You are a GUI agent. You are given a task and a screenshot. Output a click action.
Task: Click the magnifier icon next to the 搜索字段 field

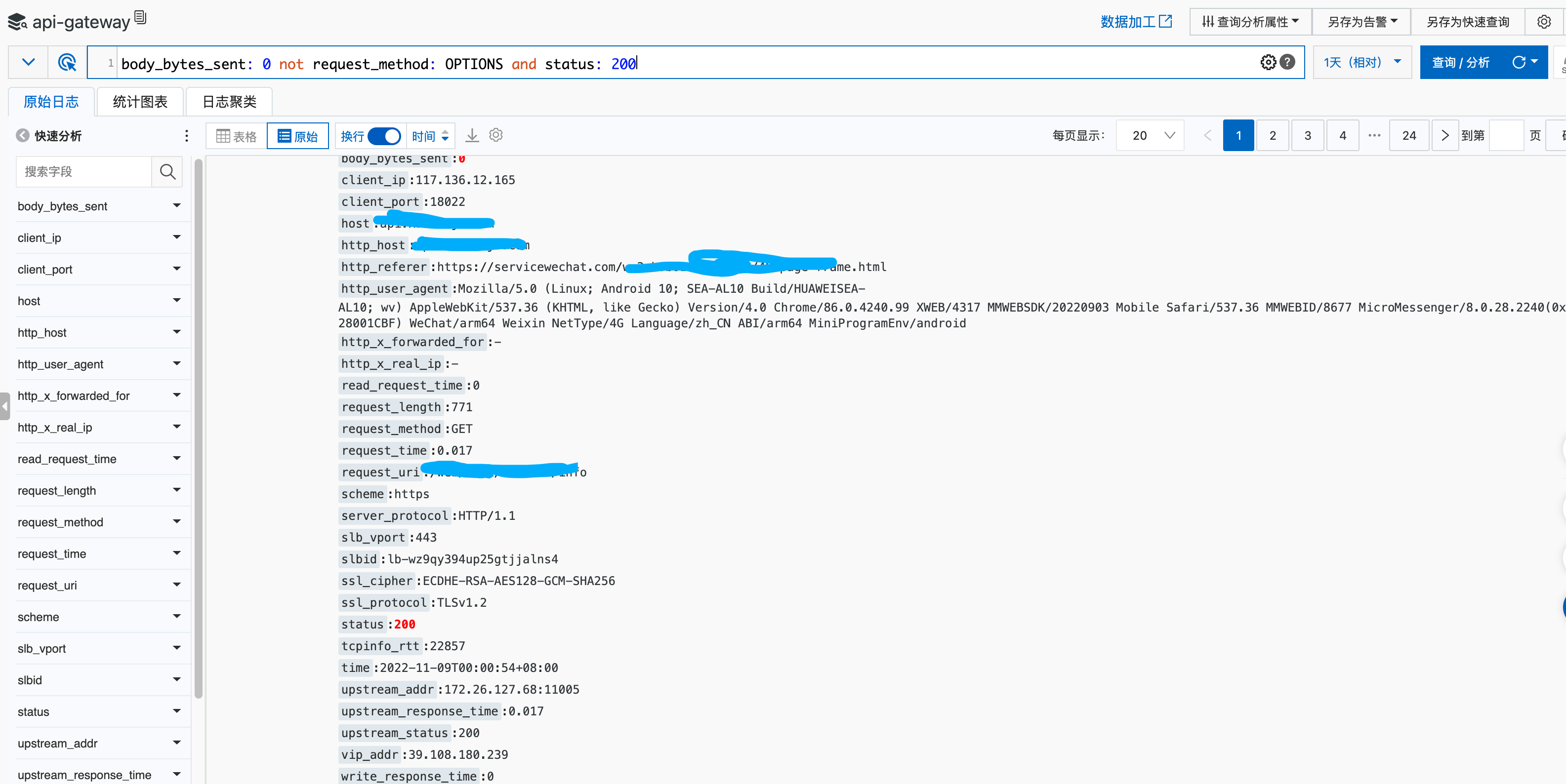(x=167, y=172)
